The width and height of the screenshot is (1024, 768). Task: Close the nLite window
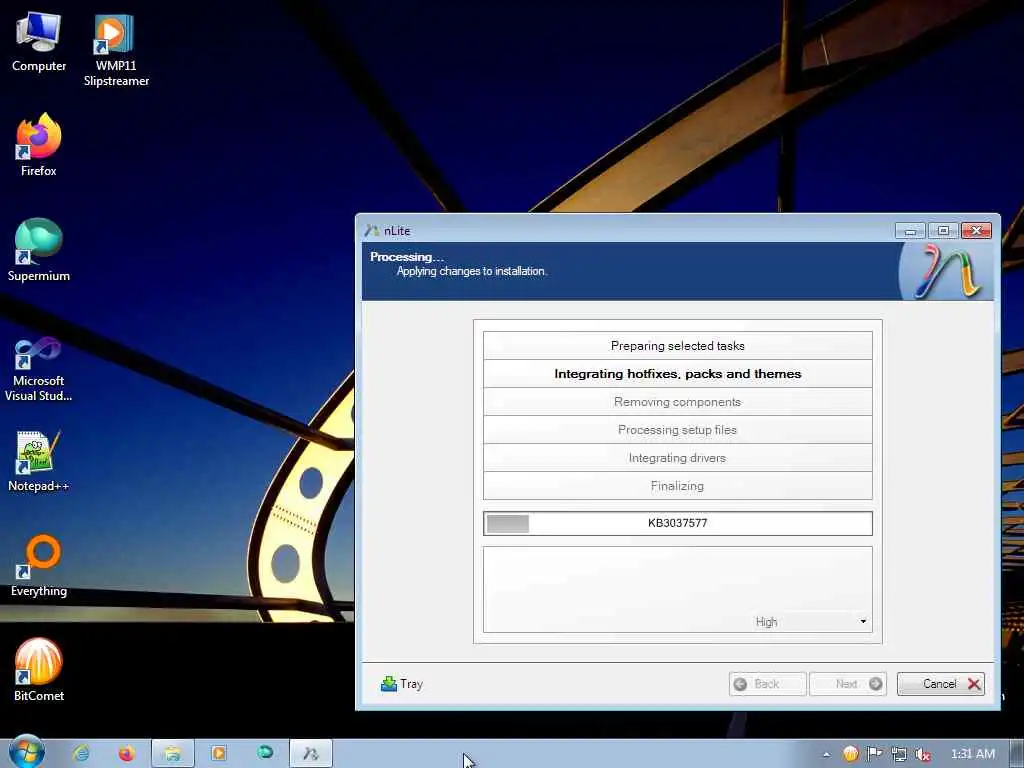pyautogui.click(x=976, y=231)
